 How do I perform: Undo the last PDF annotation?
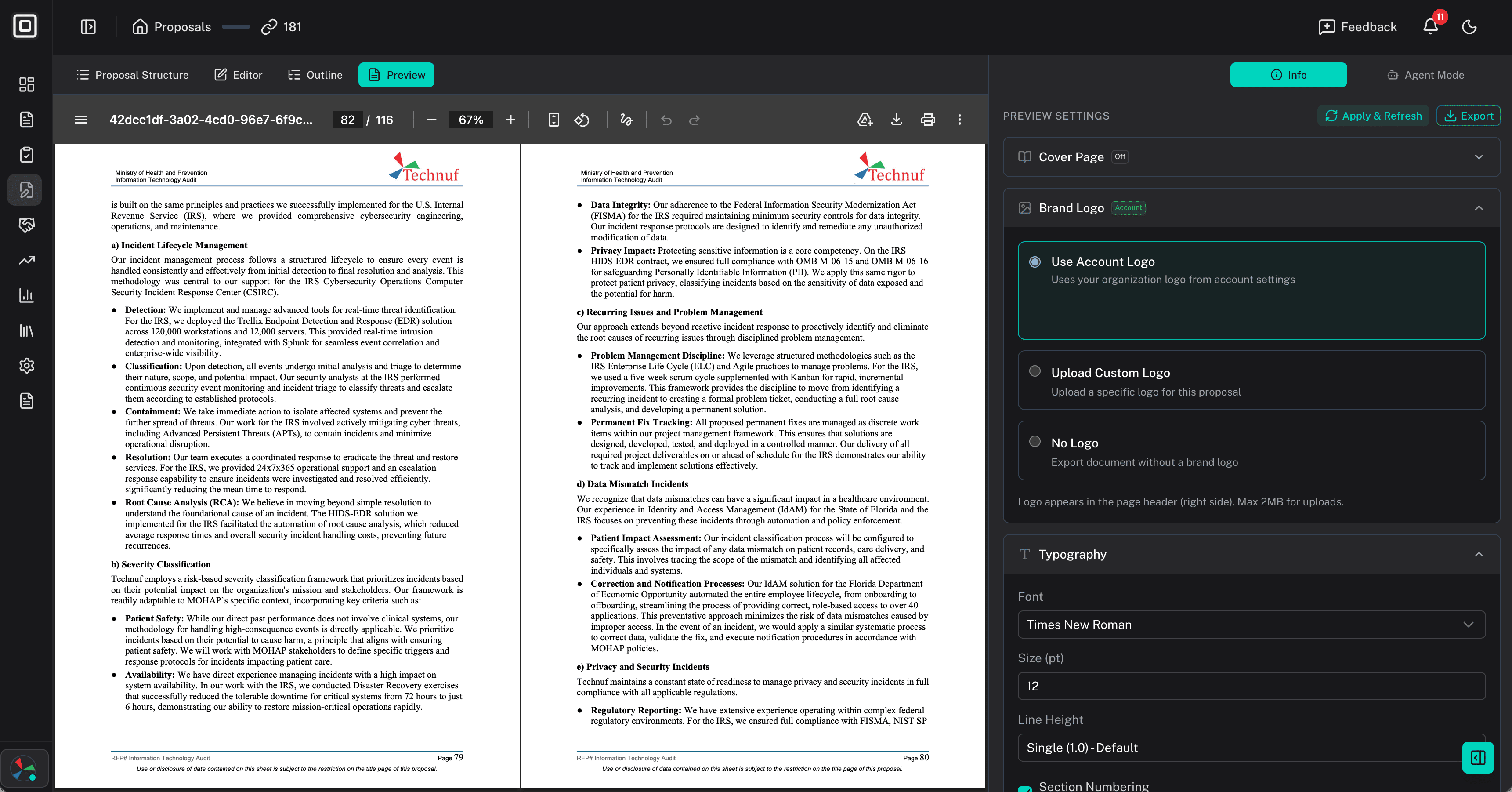[x=666, y=120]
